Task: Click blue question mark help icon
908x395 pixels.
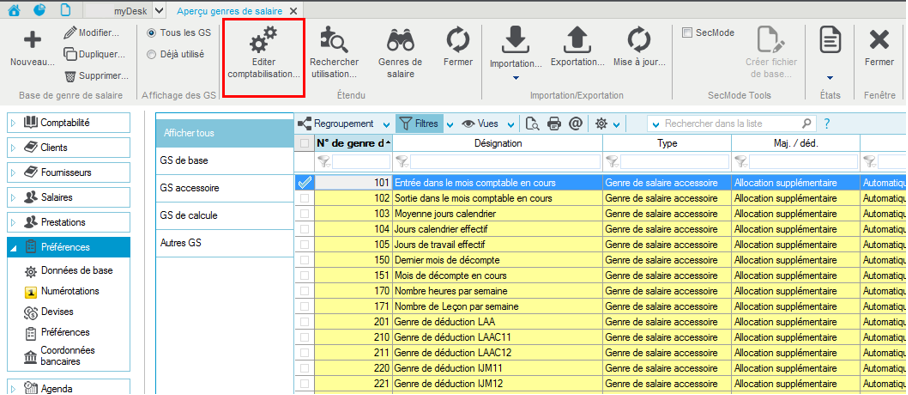Action: coord(827,123)
